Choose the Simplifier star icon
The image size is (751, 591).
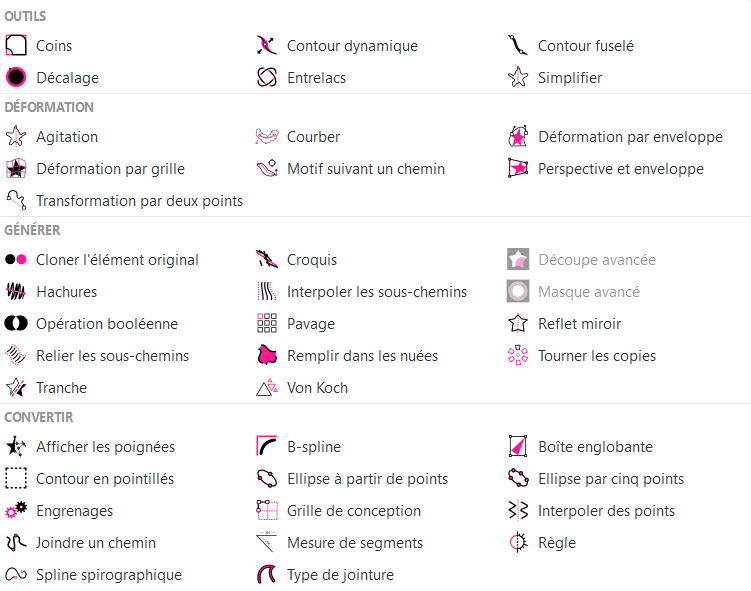pos(518,77)
